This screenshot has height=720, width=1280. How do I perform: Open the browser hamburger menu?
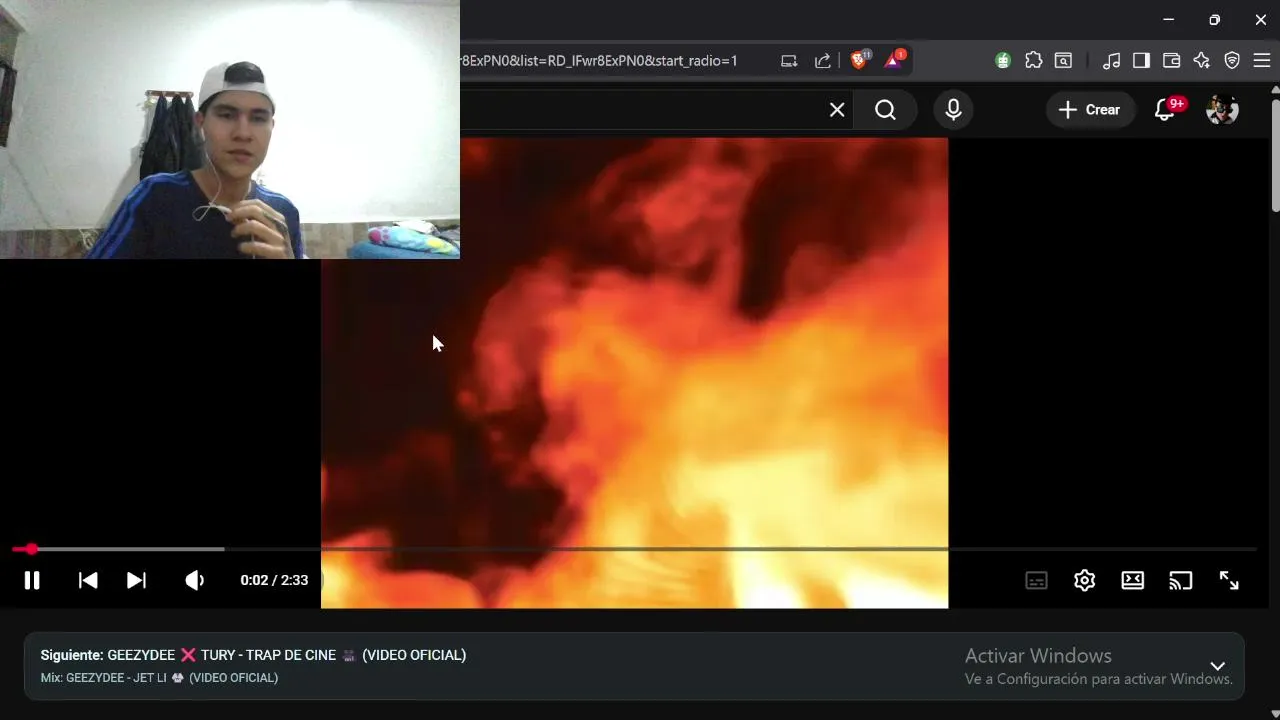coord(1262,61)
